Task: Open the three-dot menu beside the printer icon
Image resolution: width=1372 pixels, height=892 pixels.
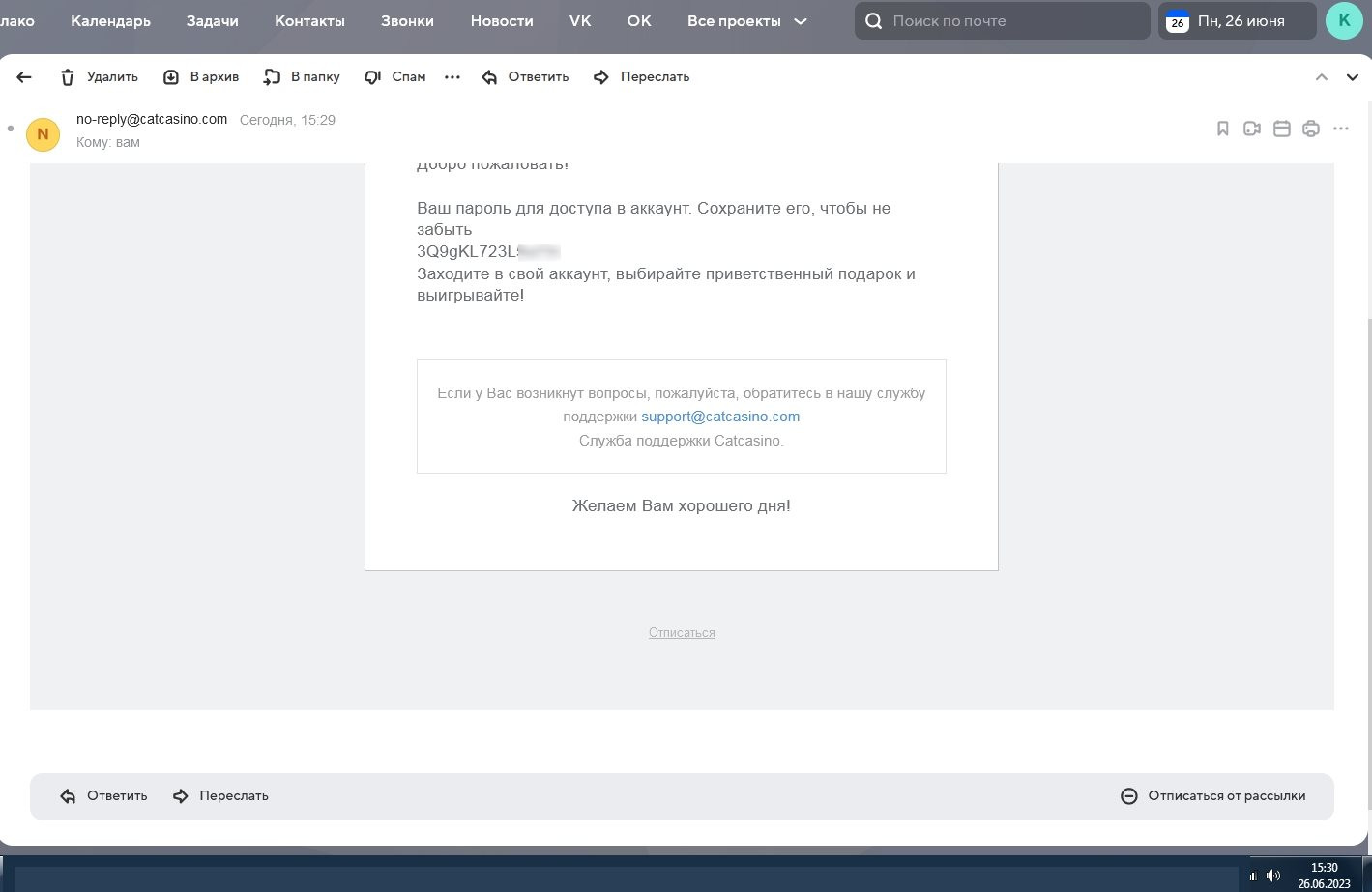Action: click(1341, 129)
